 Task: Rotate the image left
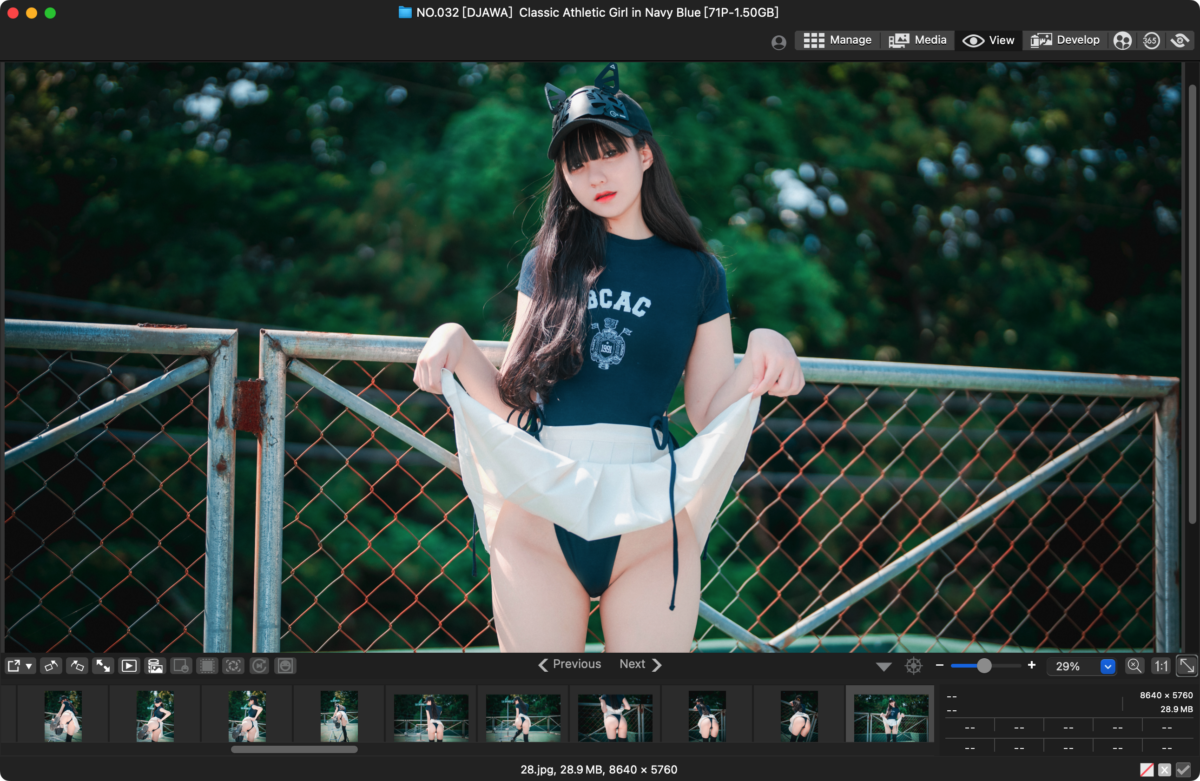[x=51, y=665]
